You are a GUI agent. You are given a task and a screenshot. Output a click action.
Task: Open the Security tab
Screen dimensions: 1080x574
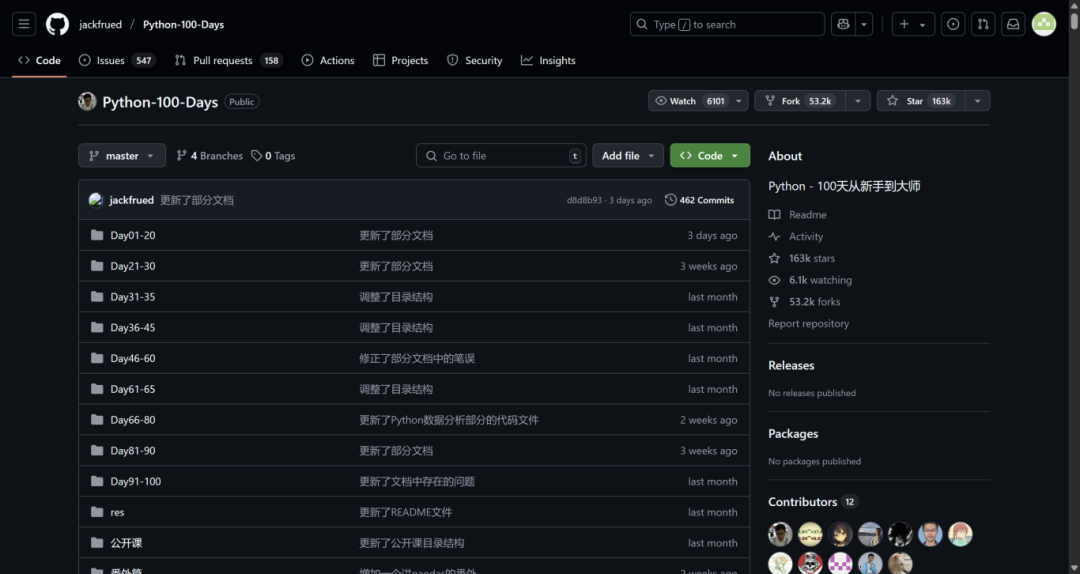[475, 61]
